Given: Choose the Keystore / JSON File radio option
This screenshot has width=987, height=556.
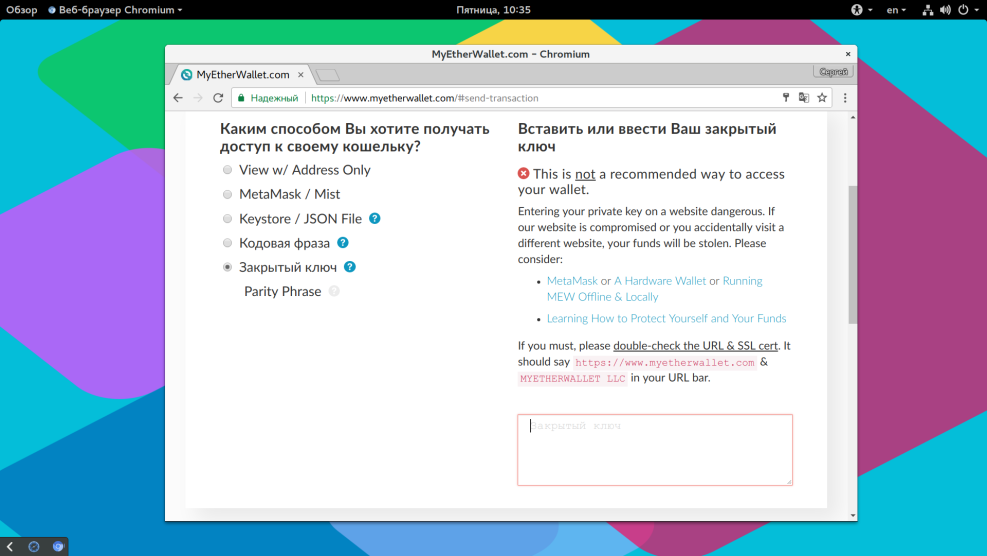Looking at the screenshot, I should pyautogui.click(x=228, y=219).
